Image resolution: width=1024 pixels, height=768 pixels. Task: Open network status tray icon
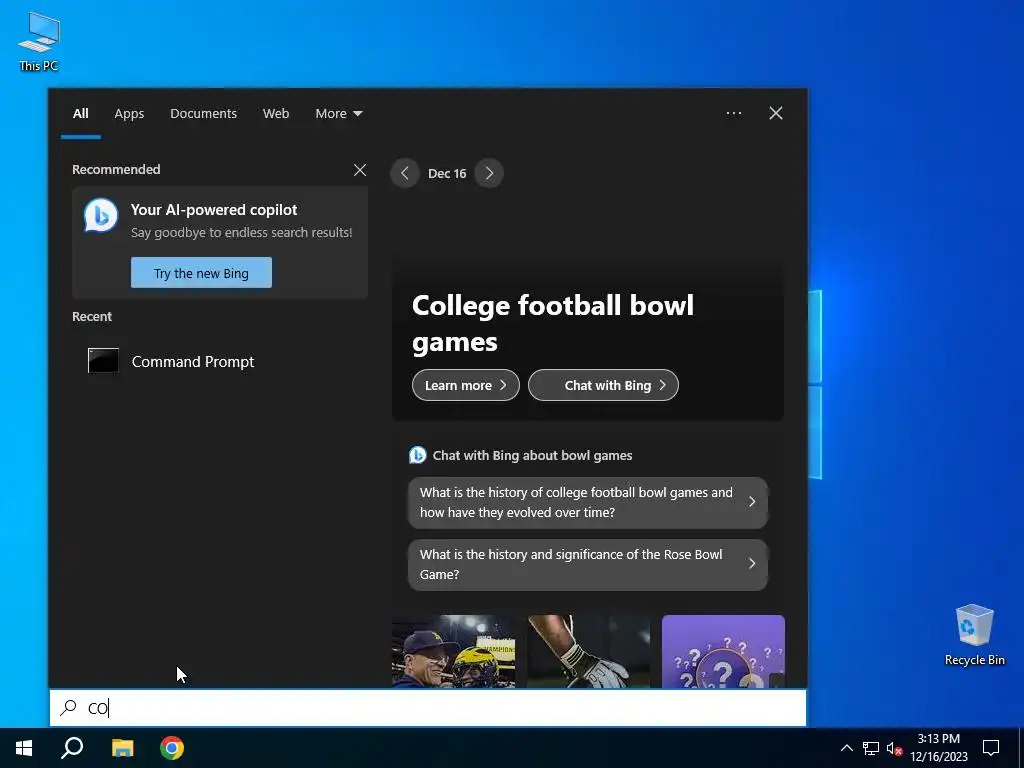click(x=871, y=748)
